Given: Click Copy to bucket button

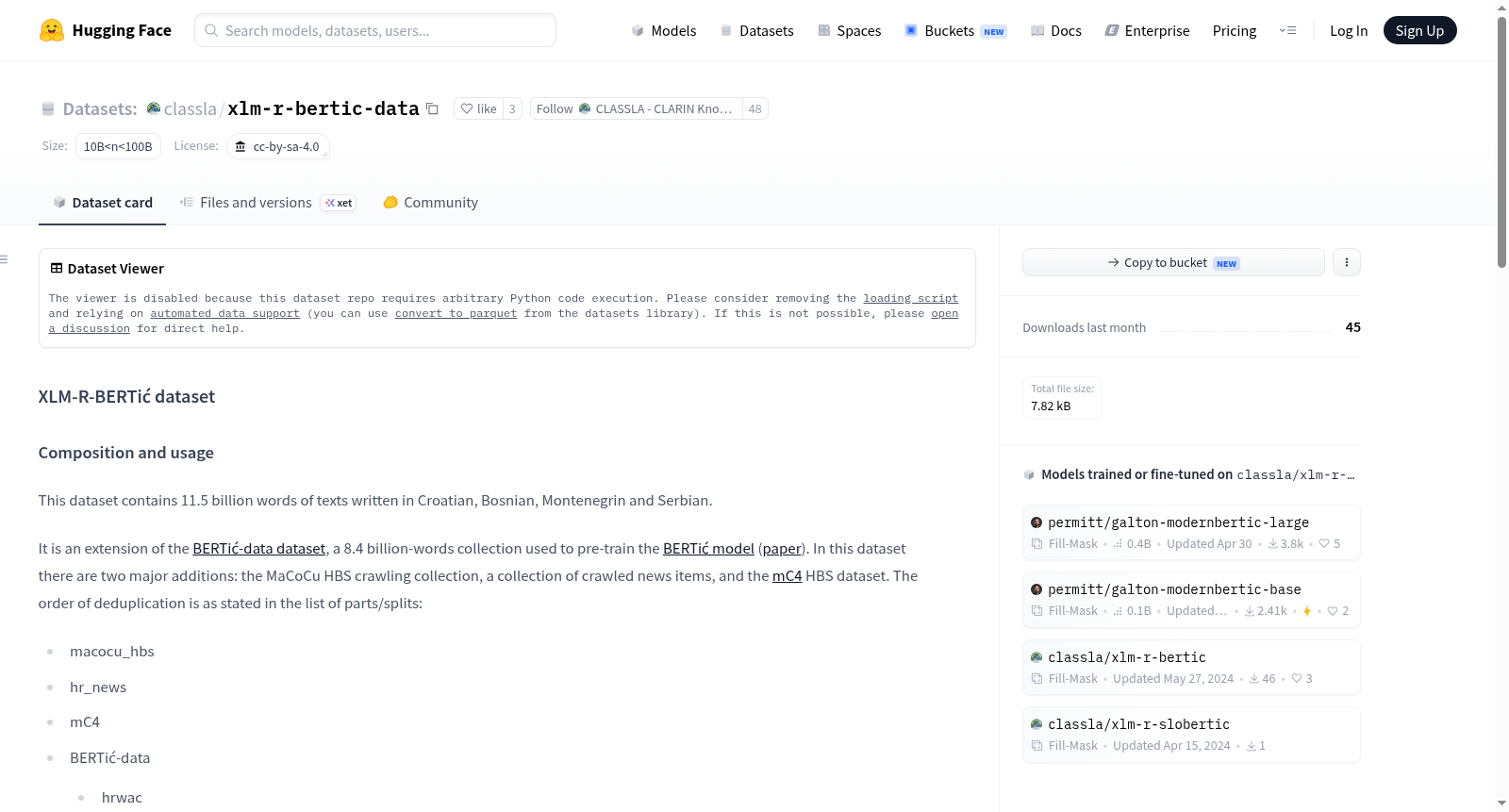Looking at the screenshot, I should 1173,262.
